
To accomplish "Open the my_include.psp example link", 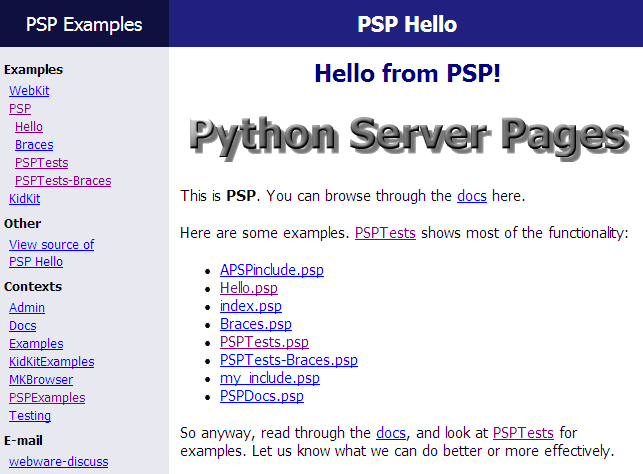I will pos(270,378).
